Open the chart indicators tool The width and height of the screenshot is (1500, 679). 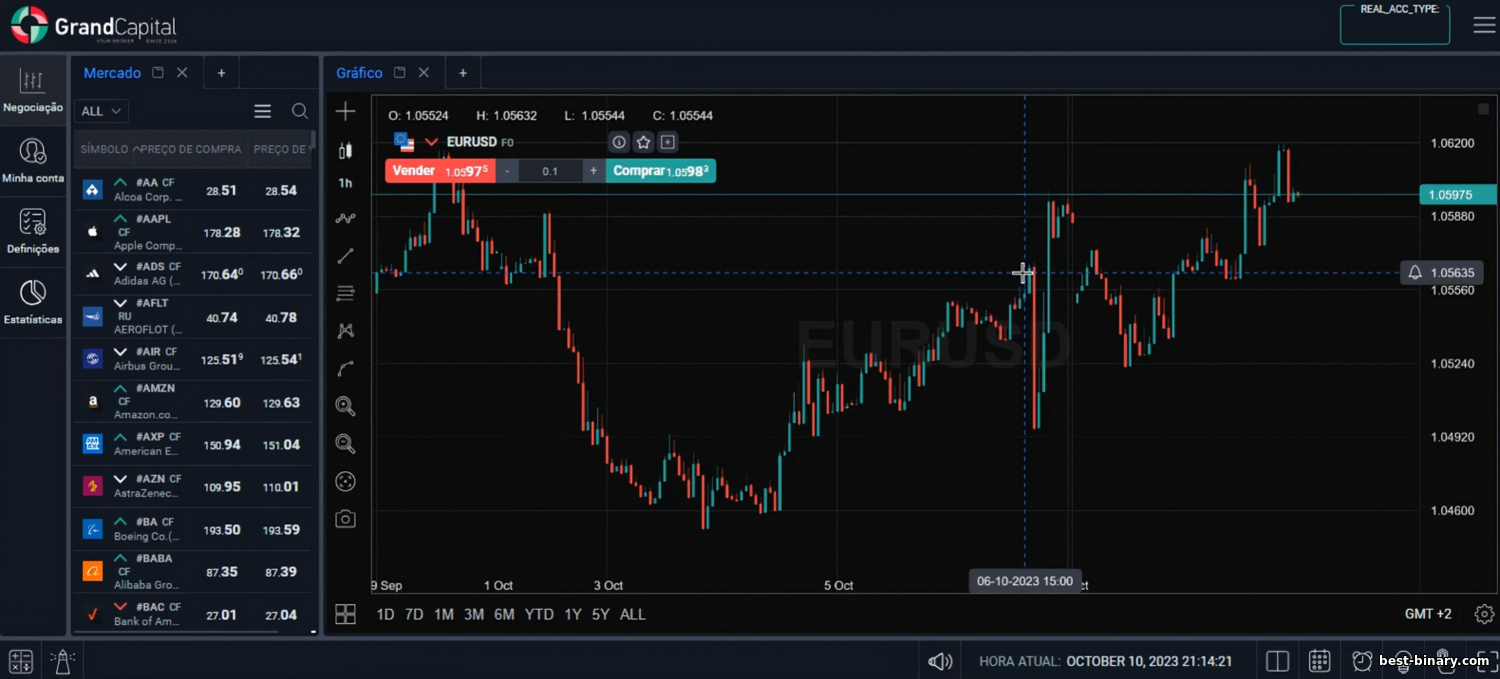point(345,218)
